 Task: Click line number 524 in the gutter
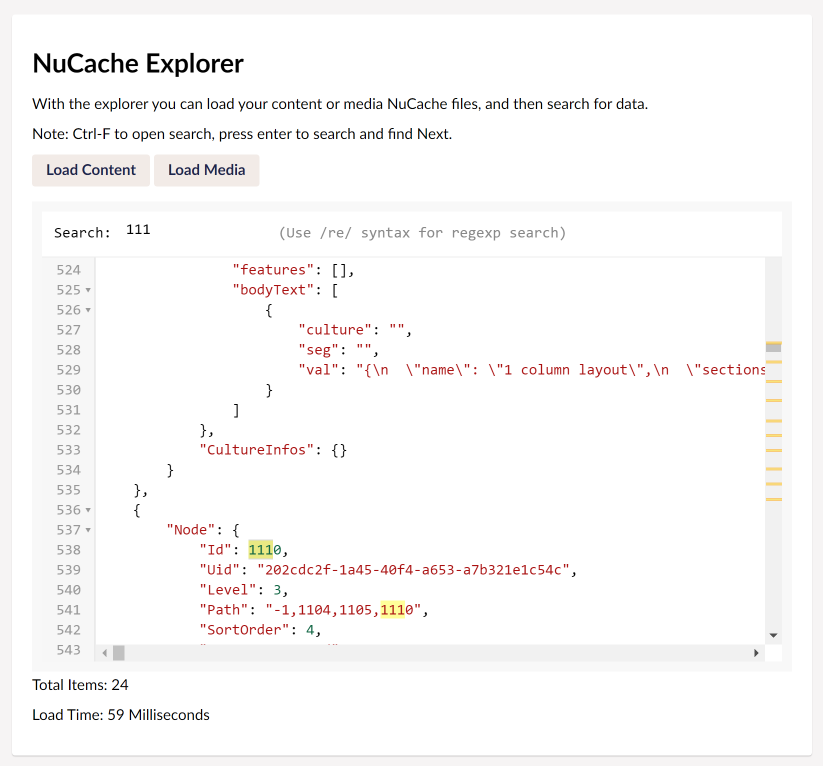pos(68,270)
